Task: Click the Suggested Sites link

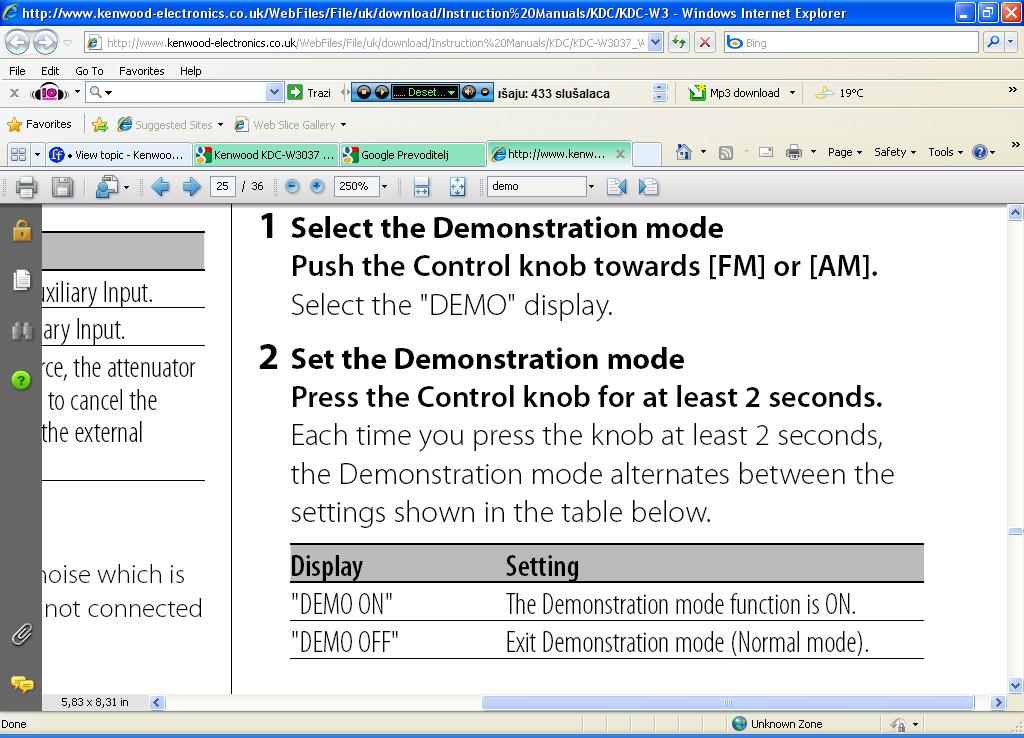Action: (172, 125)
